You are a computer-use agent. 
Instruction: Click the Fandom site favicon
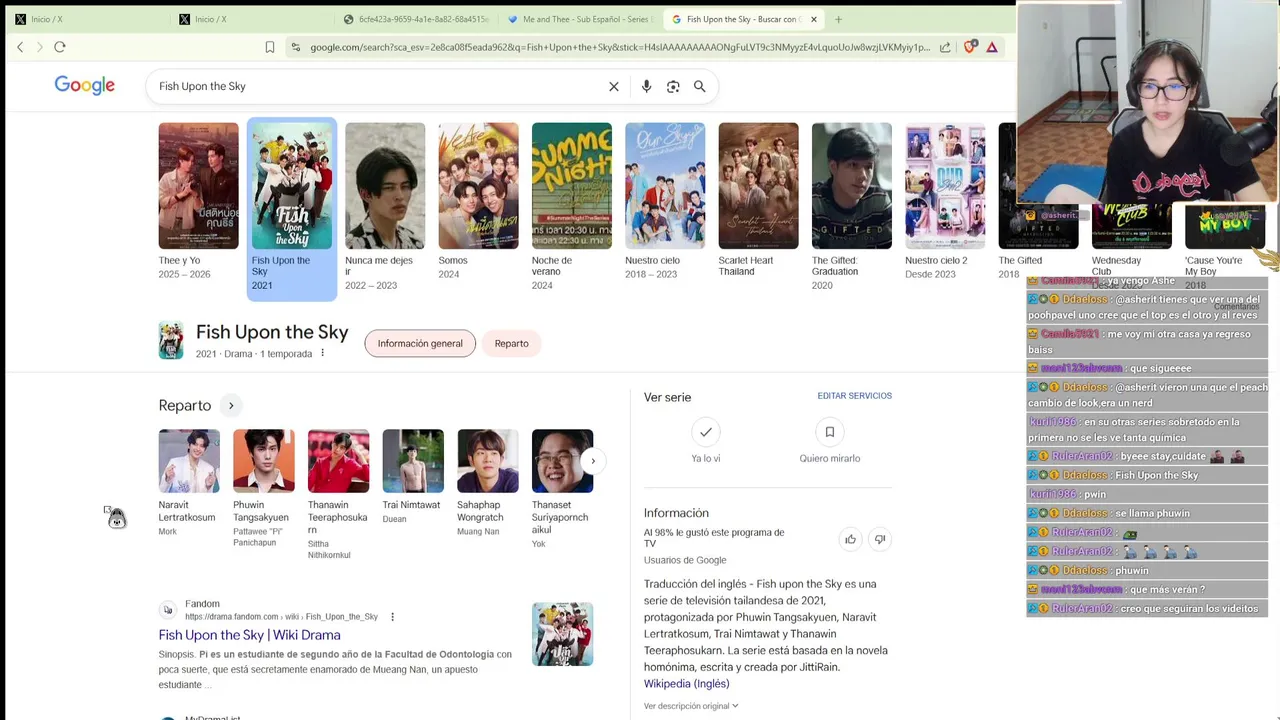click(x=168, y=610)
